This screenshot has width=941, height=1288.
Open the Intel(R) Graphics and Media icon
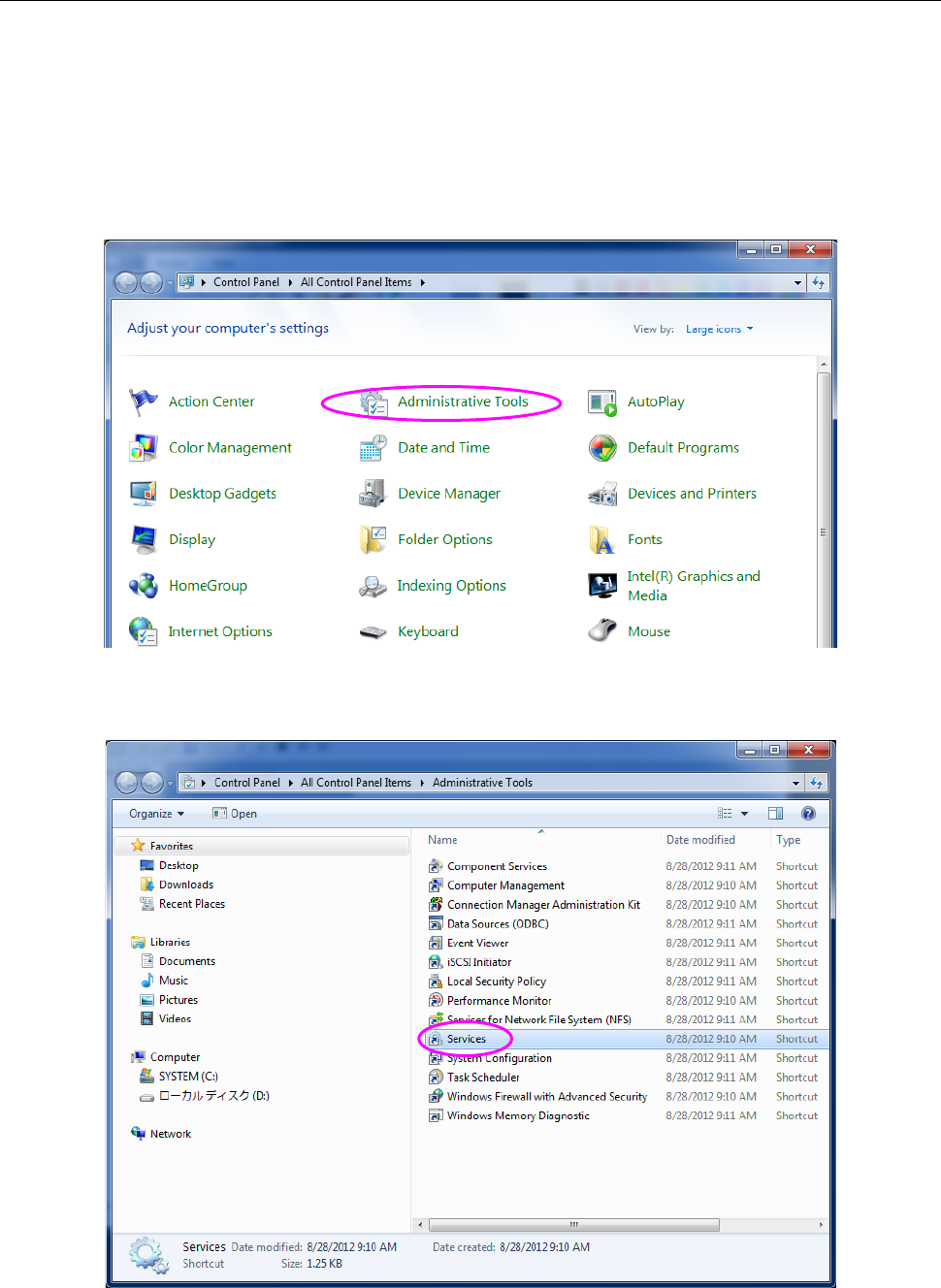[x=602, y=586]
